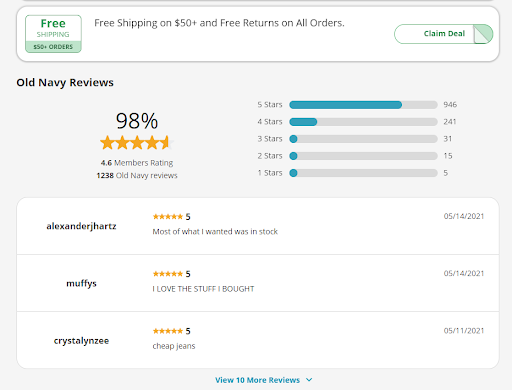Select the 5 Stars rating bar

coord(363,105)
